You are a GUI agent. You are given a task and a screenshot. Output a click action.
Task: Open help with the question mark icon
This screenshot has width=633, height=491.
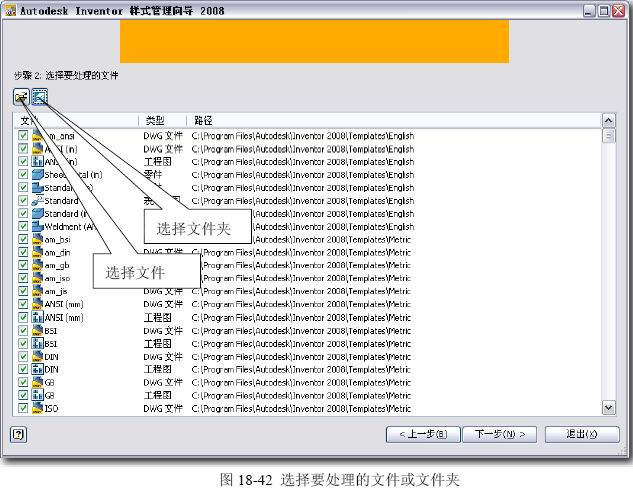(x=18, y=434)
